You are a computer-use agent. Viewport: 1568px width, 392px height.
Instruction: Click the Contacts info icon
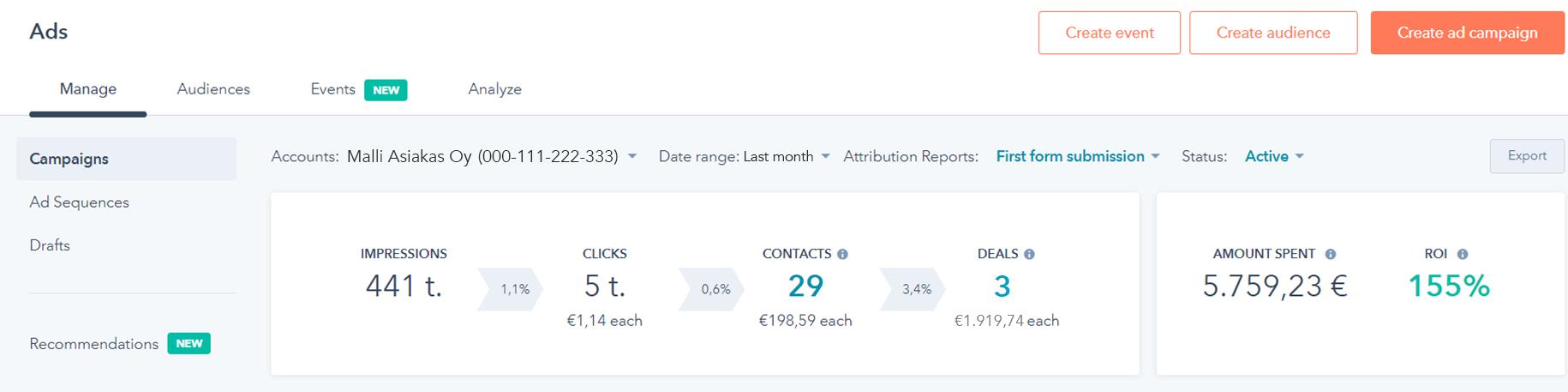pyautogui.click(x=842, y=254)
